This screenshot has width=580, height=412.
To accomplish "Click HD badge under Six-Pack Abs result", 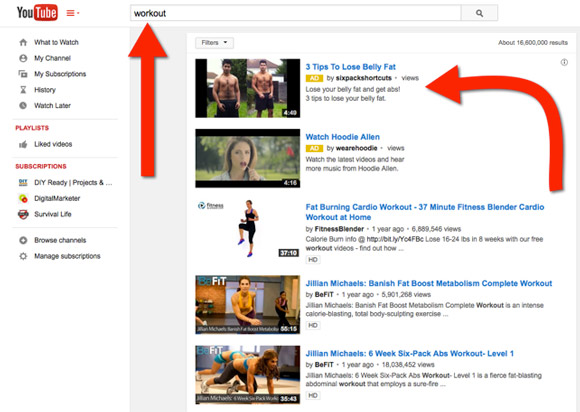I will click(313, 395).
